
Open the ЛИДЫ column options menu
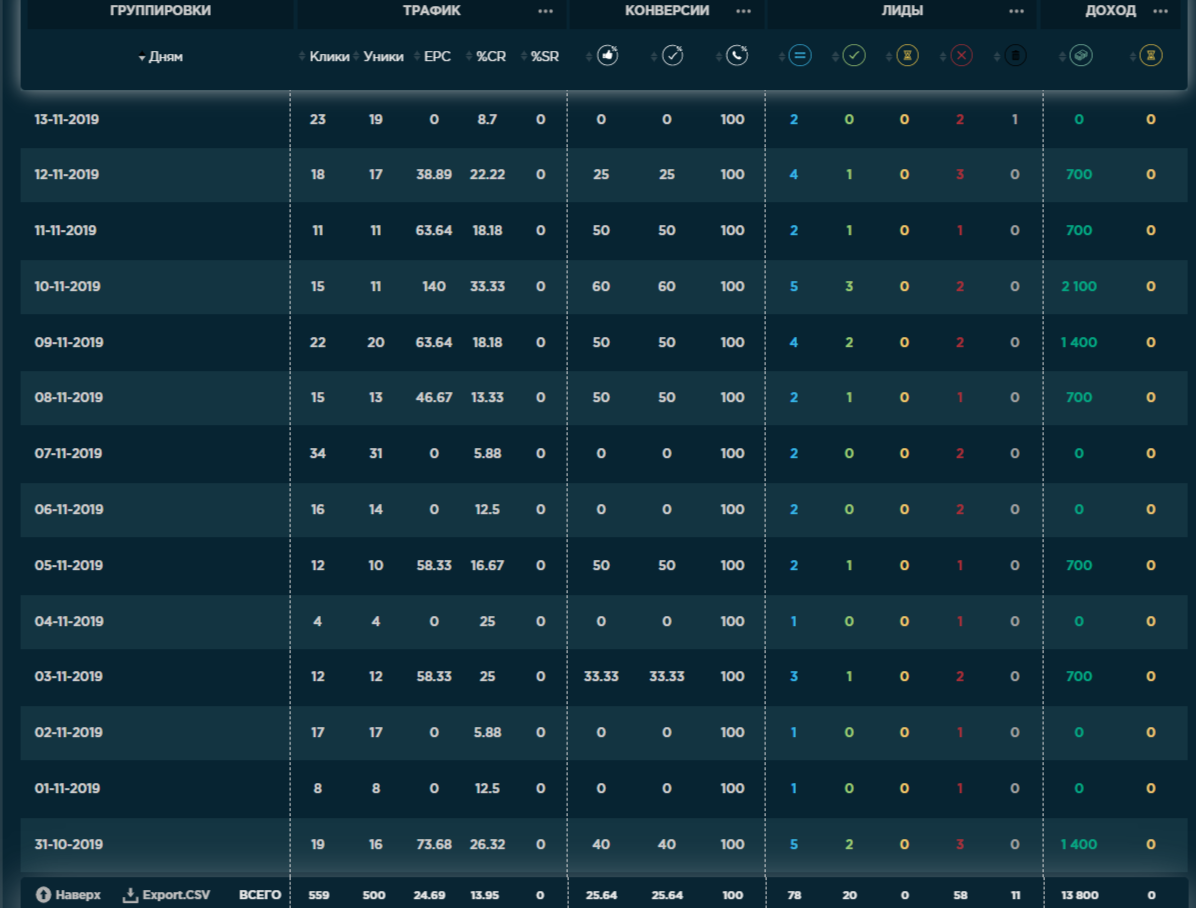[1017, 11]
